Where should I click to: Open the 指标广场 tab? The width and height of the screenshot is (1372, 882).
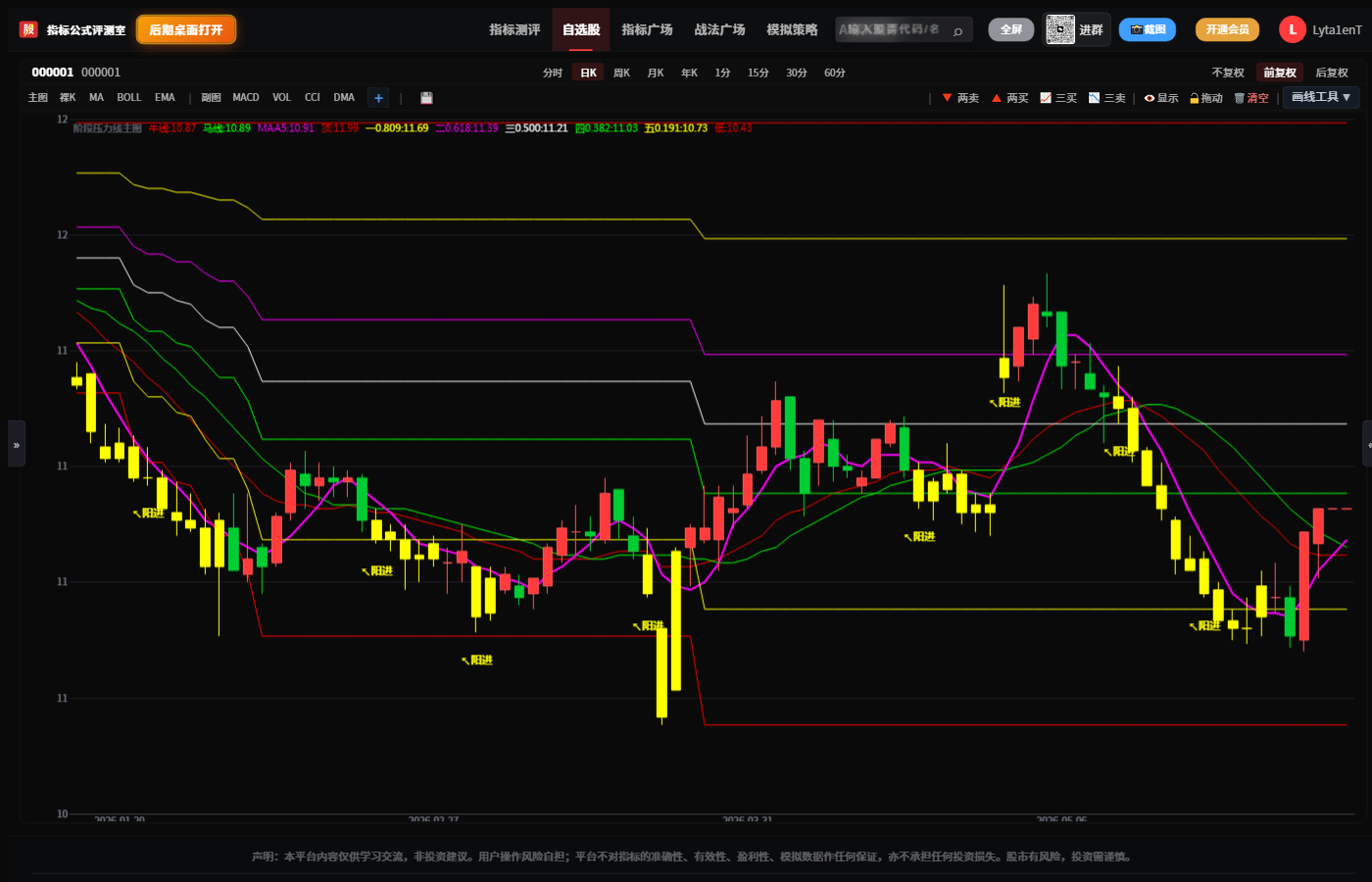(x=647, y=29)
